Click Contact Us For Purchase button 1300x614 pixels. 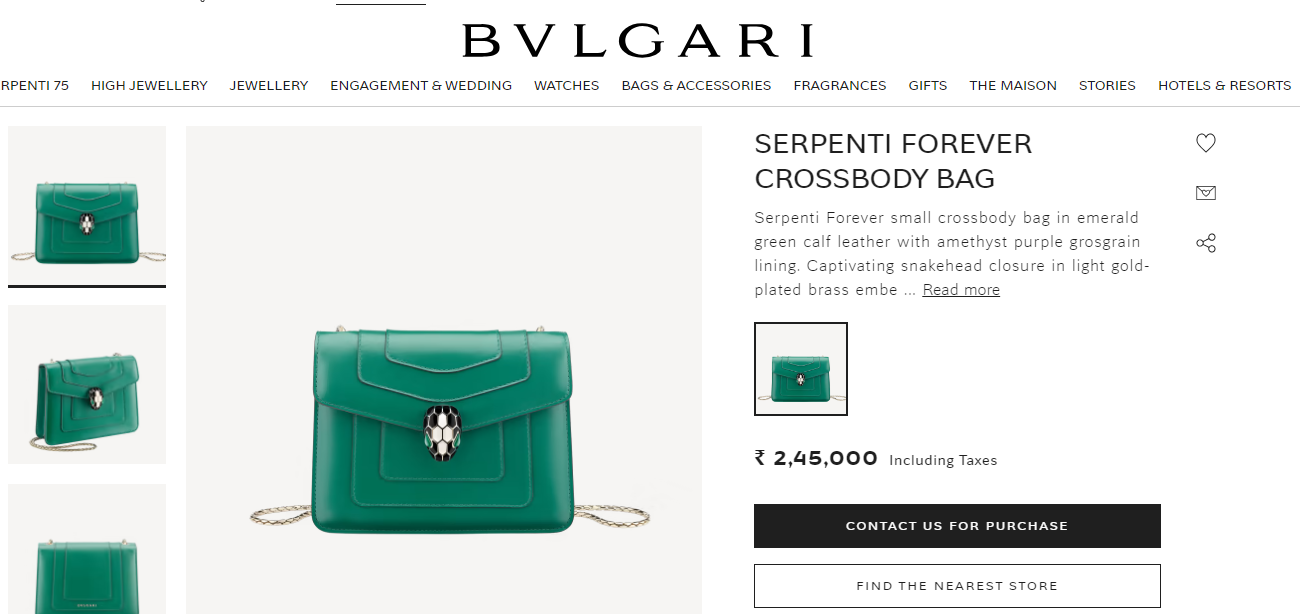click(957, 526)
